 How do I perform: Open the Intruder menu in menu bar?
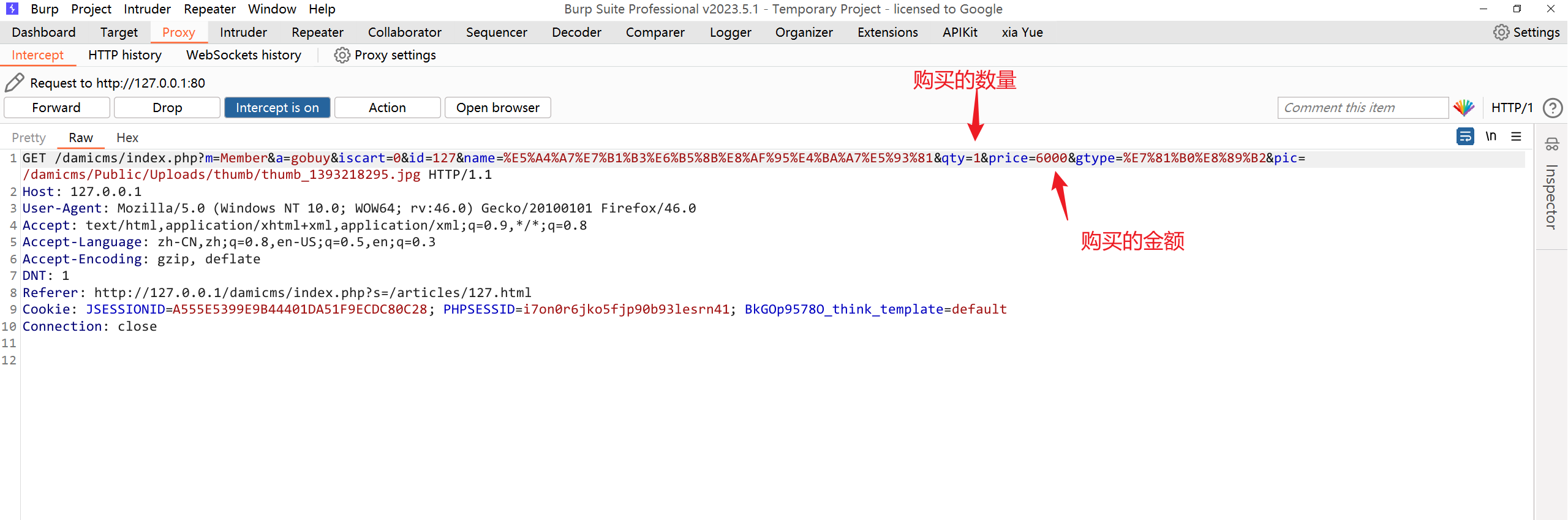pyautogui.click(x=147, y=9)
